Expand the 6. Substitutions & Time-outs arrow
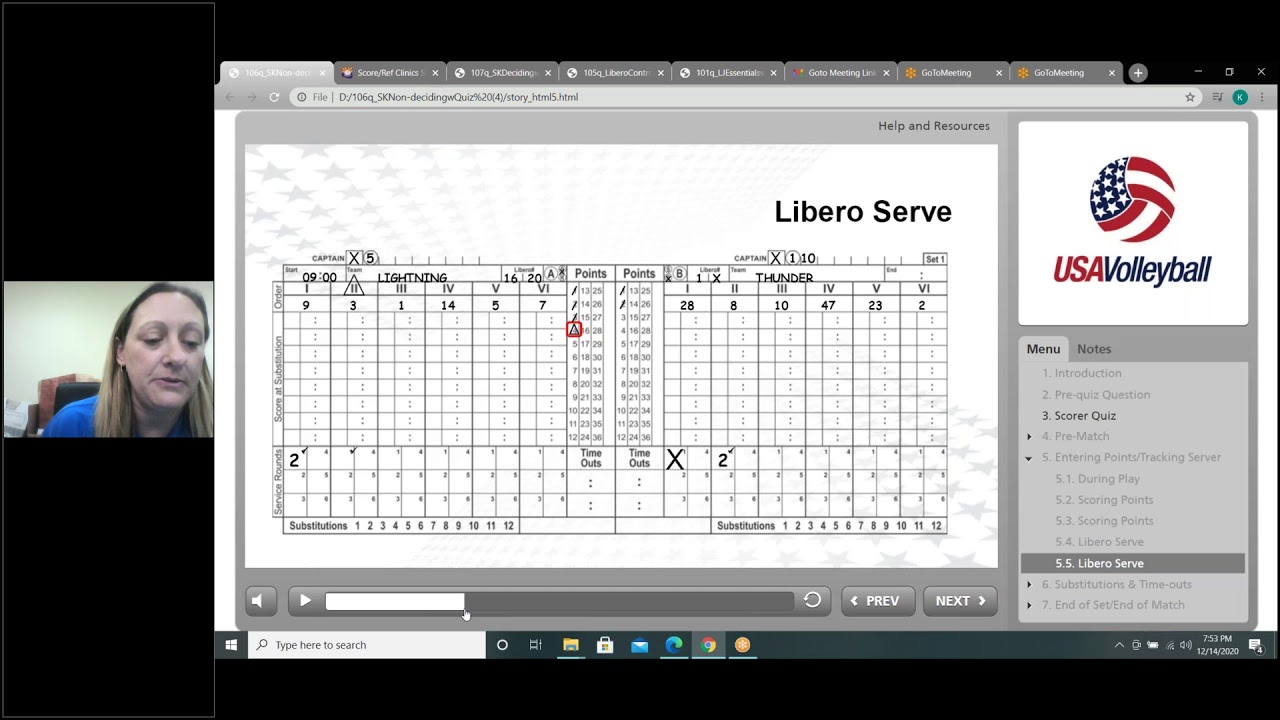This screenshot has height=720, width=1280. point(1029,585)
